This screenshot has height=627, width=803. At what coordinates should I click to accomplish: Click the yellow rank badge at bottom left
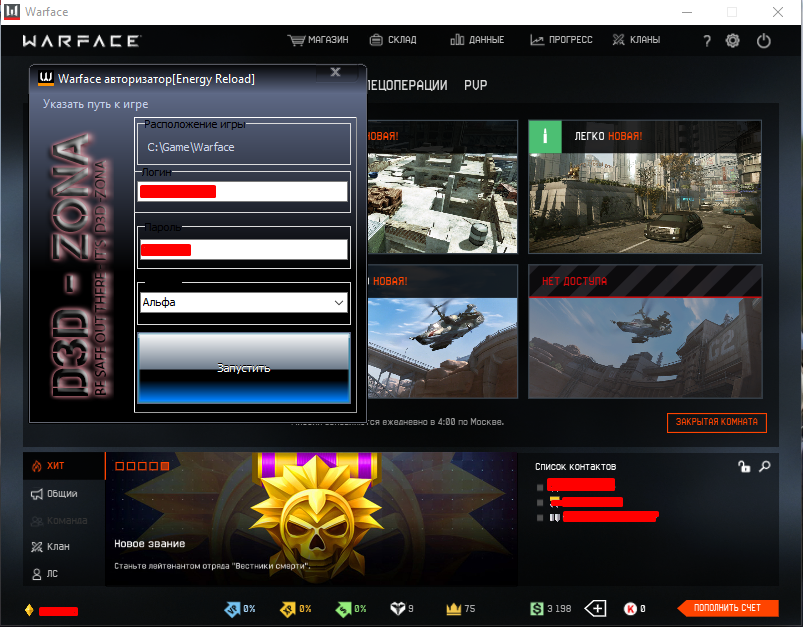29,610
